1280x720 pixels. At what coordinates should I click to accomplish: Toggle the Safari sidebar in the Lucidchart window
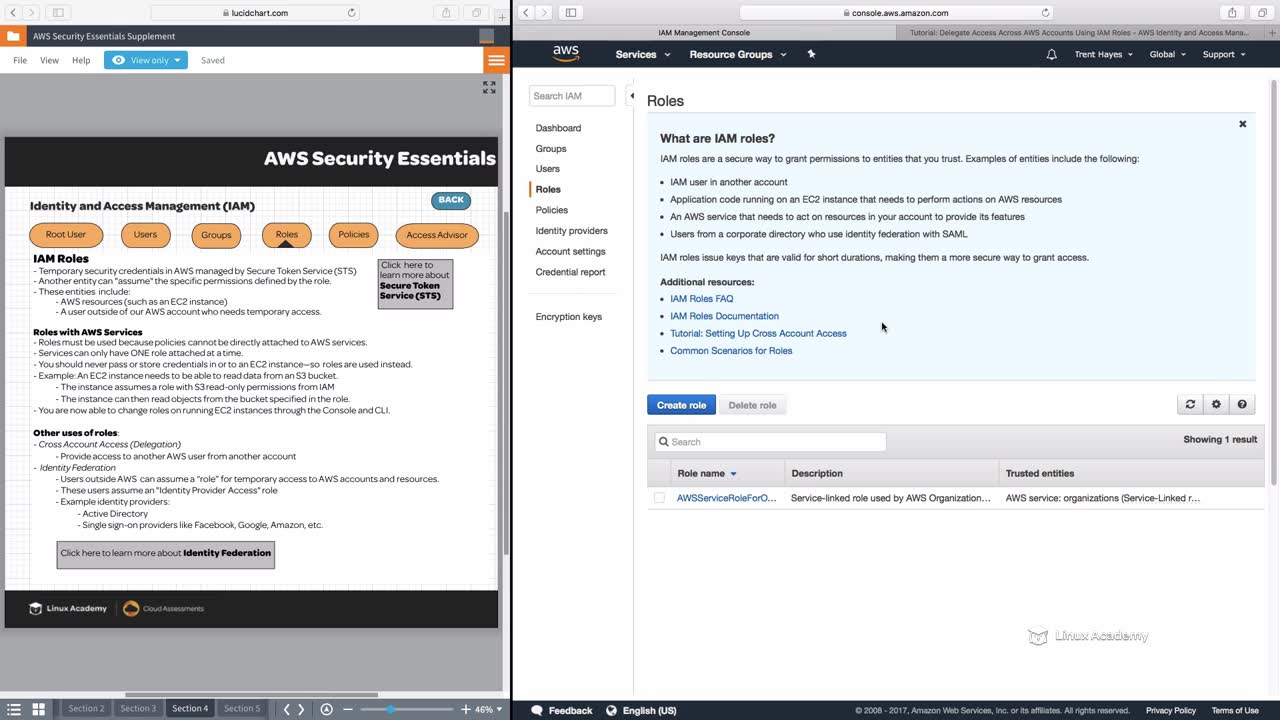coord(58,13)
